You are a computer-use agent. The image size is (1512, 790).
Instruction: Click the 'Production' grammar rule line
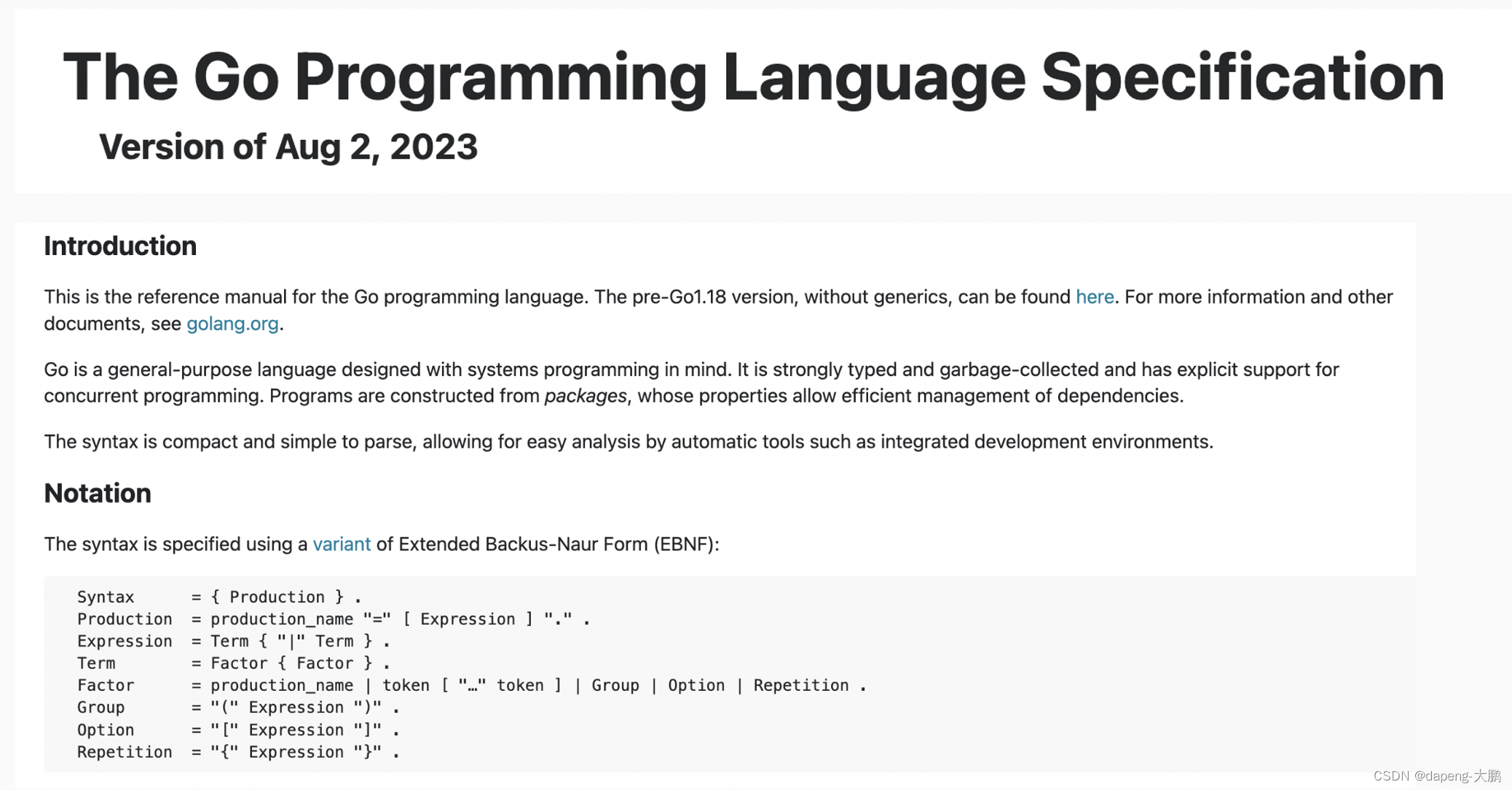point(332,619)
